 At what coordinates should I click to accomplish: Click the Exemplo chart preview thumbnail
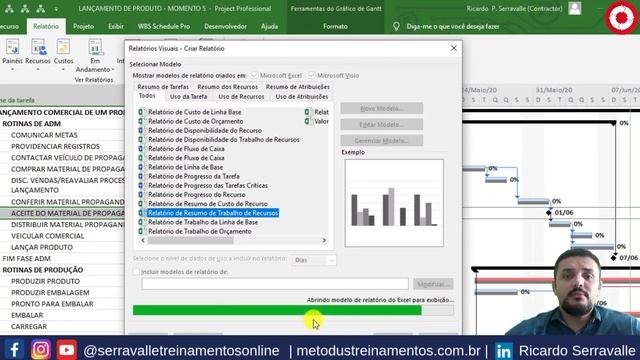pyautogui.click(x=394, y=203)
